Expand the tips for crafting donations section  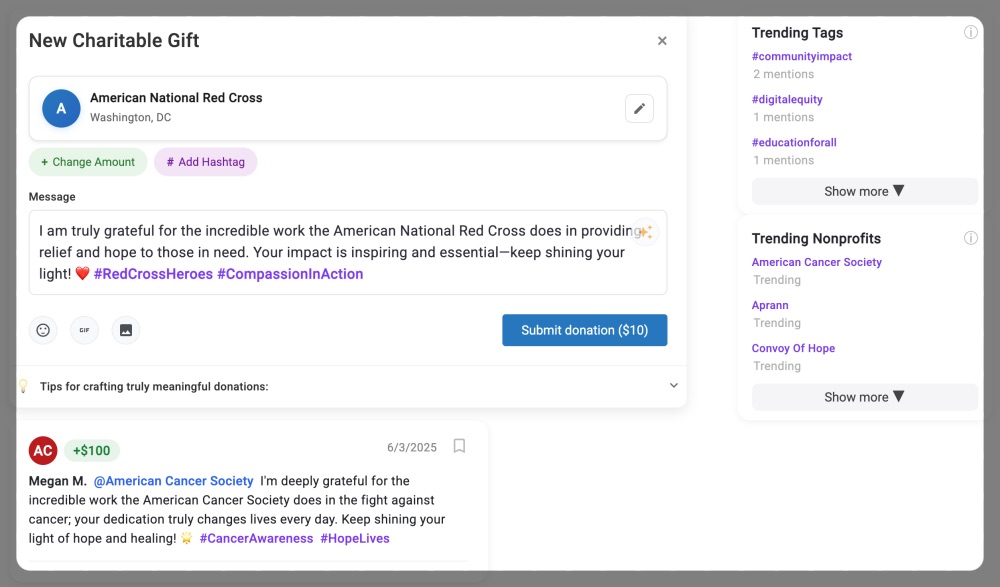point(673,386)
